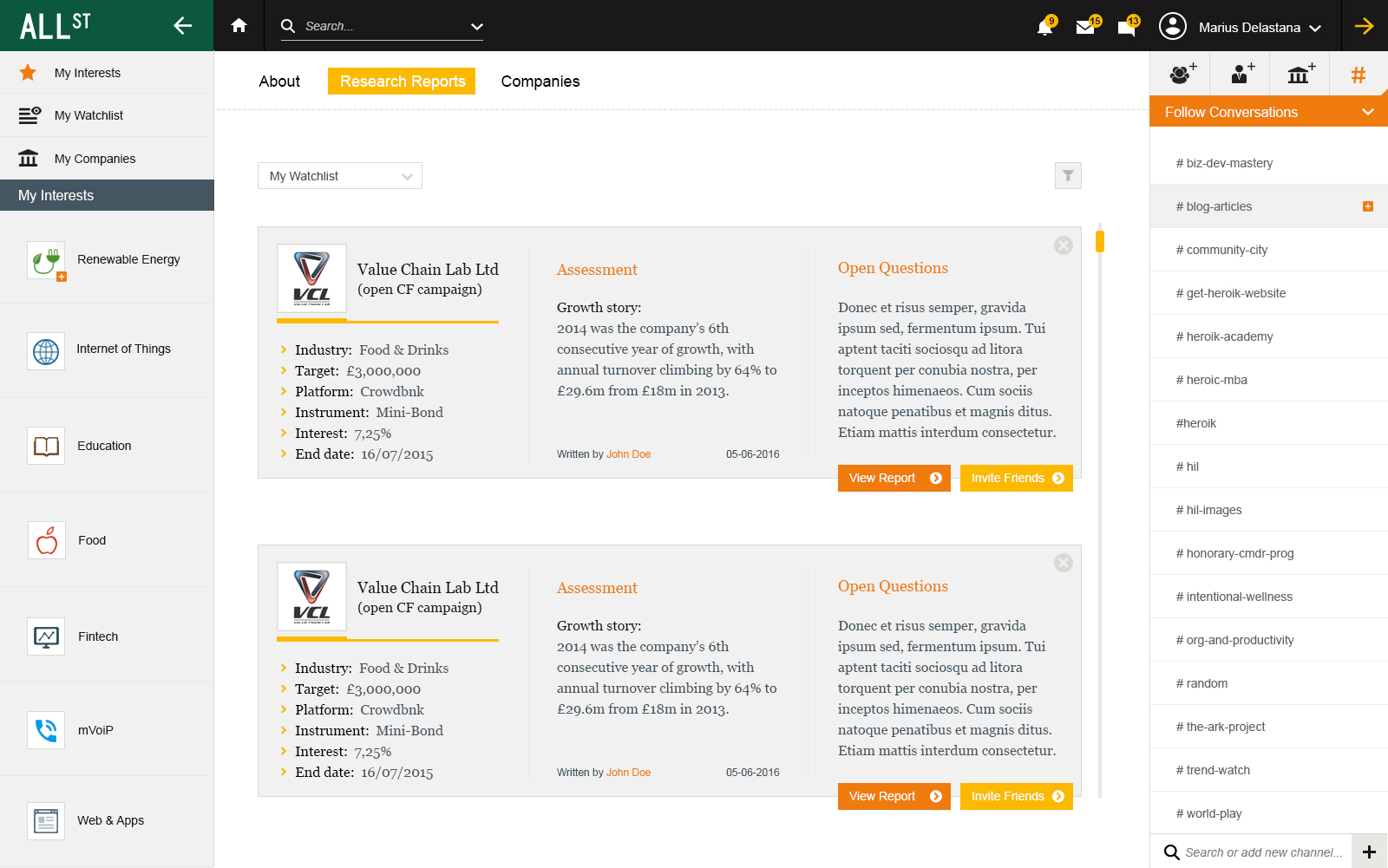This screenshot has height=868, width=1388.
Task: Go to the home icon
Action: (239, 26)
